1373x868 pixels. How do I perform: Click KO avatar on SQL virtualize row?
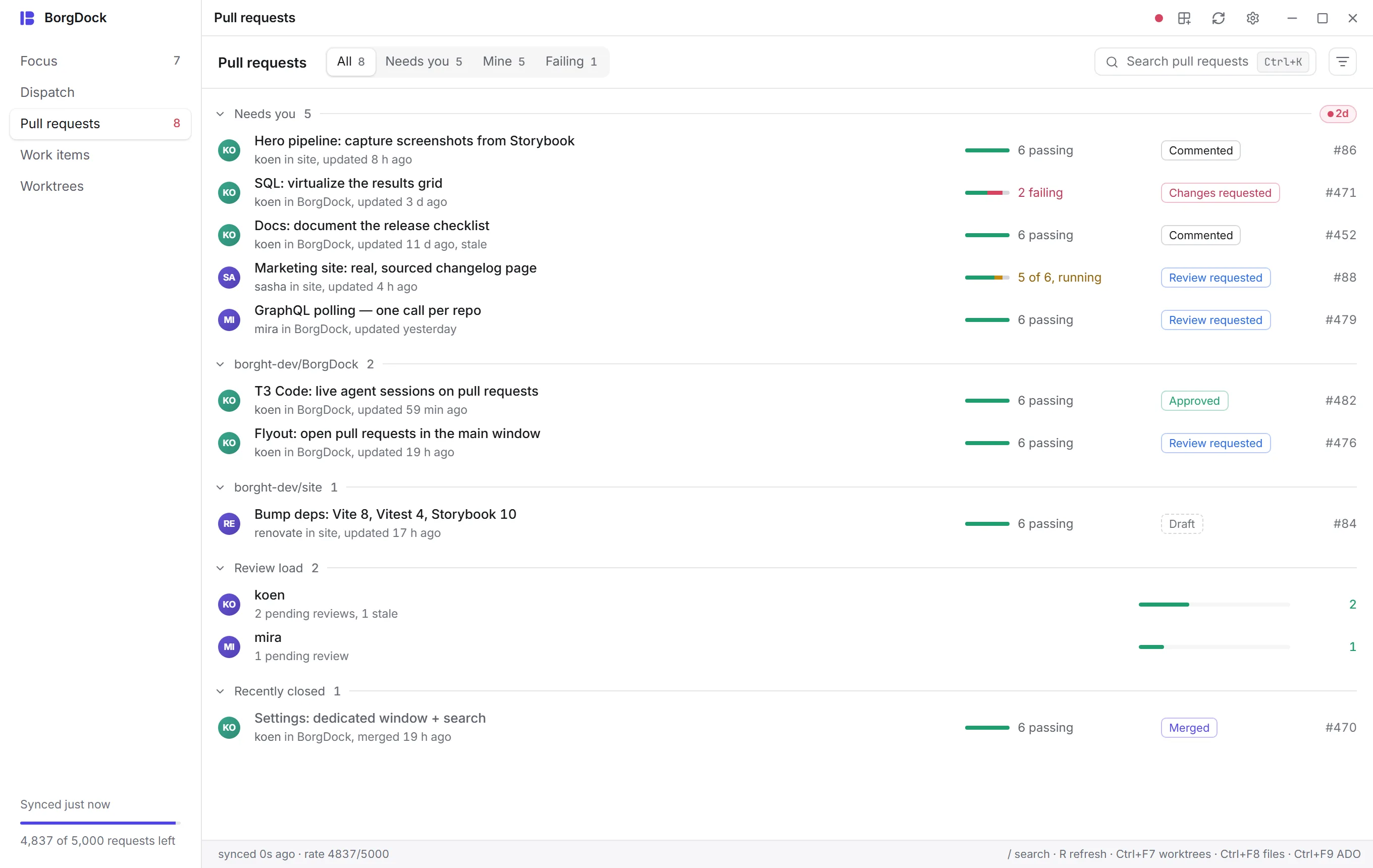(229, 193)
